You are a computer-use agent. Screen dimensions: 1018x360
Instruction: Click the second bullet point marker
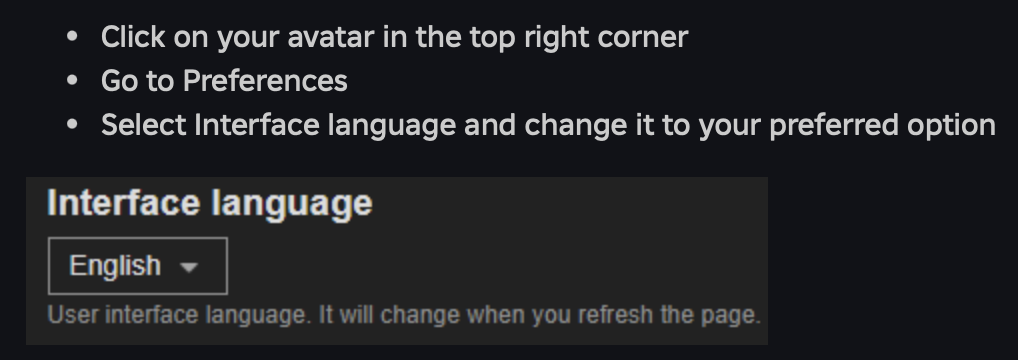click(x=72, y=81)
